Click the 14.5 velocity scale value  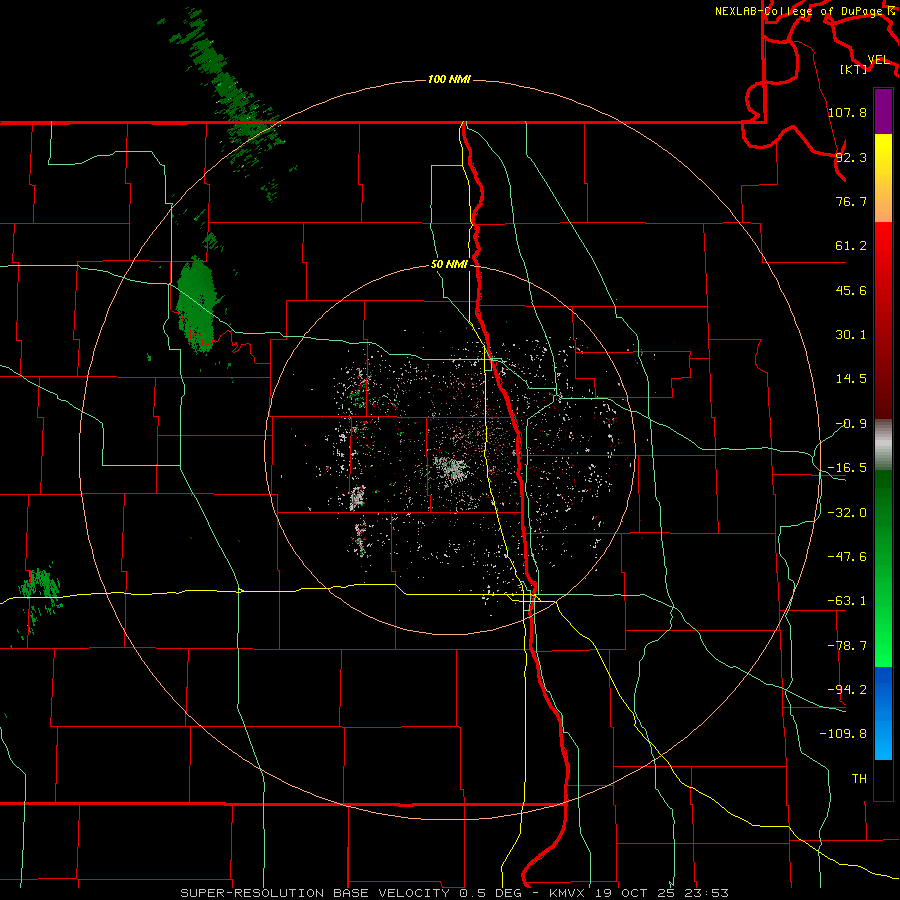851,379
